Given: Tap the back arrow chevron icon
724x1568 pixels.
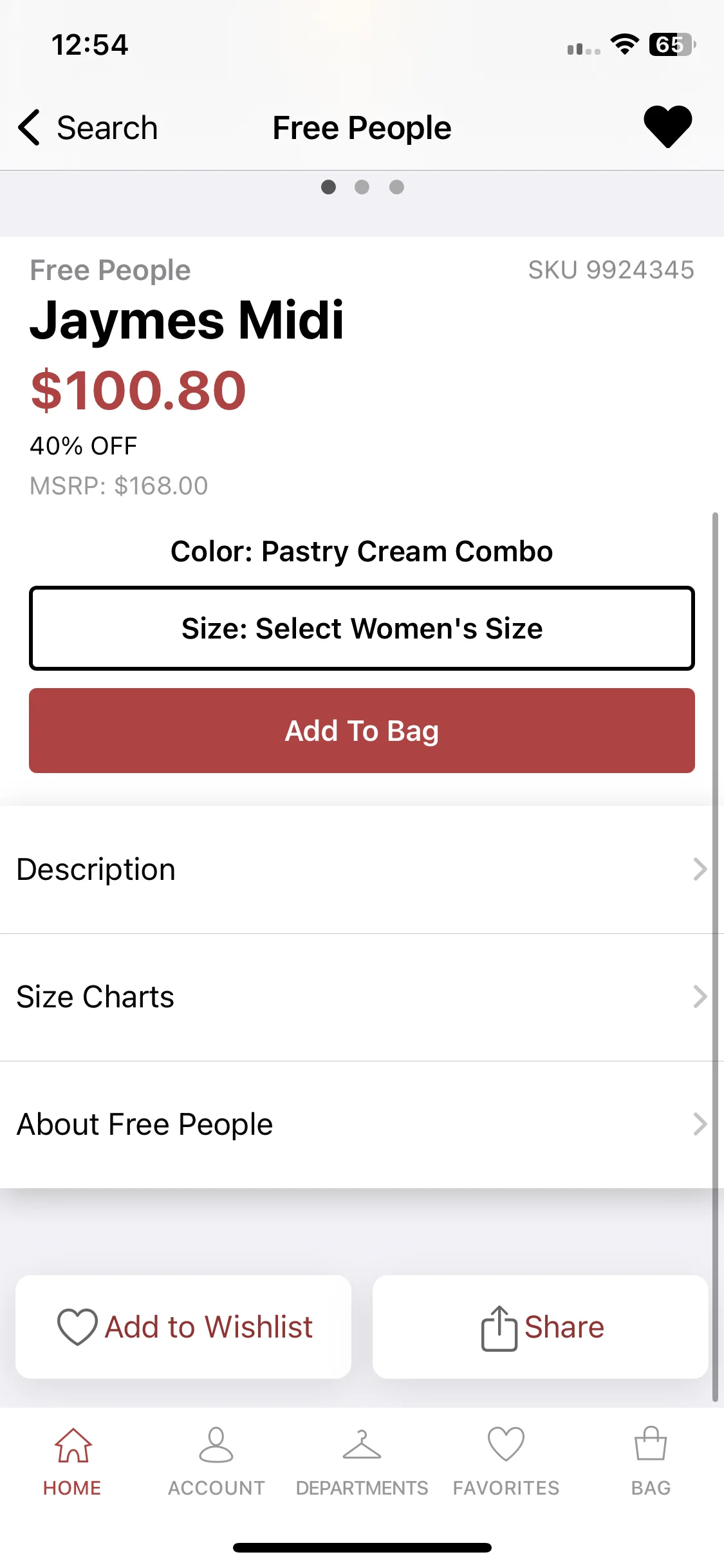Looking at the screenshot, I should click(x=29, y=127).
